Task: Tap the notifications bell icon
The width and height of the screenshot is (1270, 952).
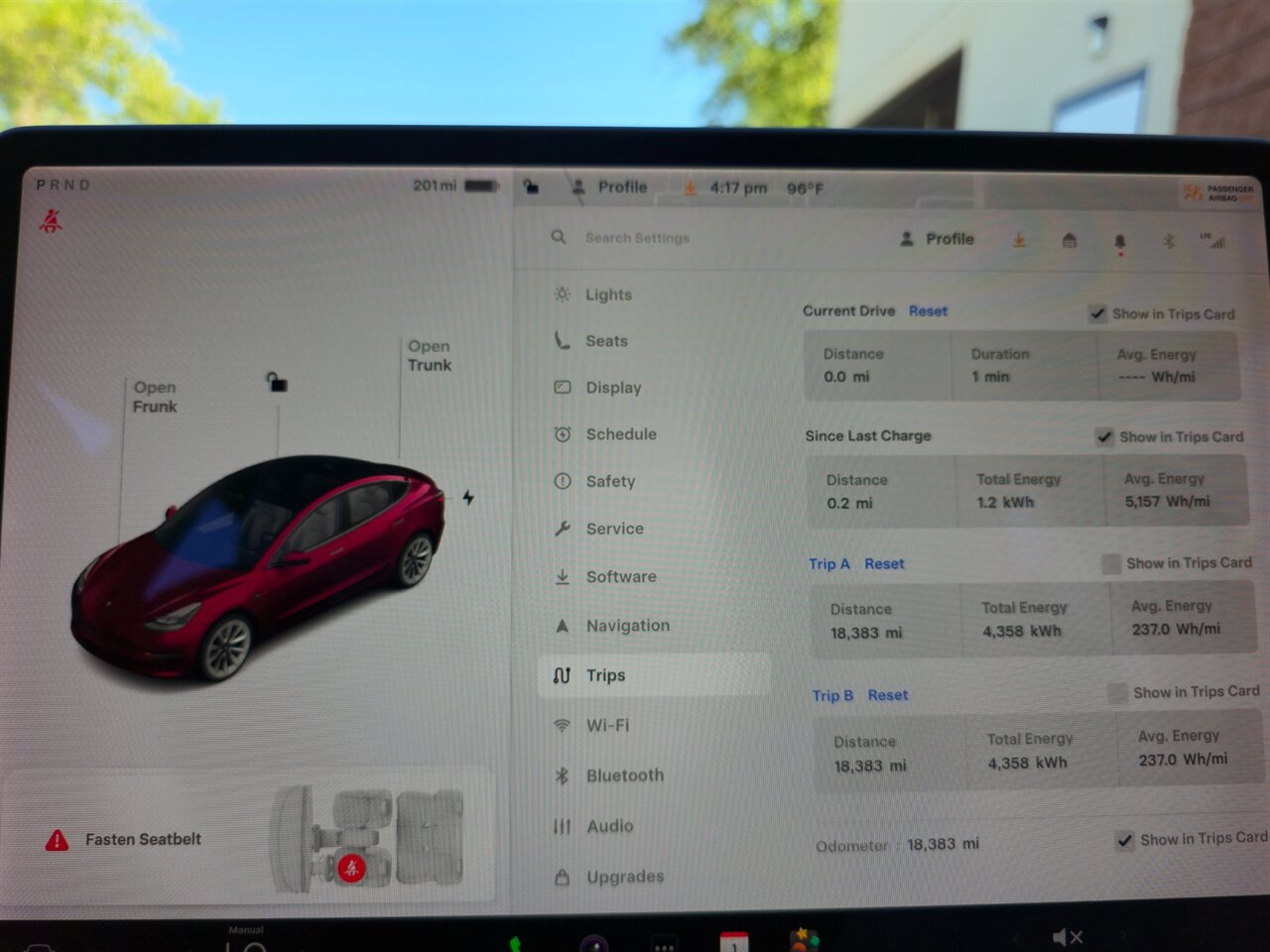Action: 1120,243
